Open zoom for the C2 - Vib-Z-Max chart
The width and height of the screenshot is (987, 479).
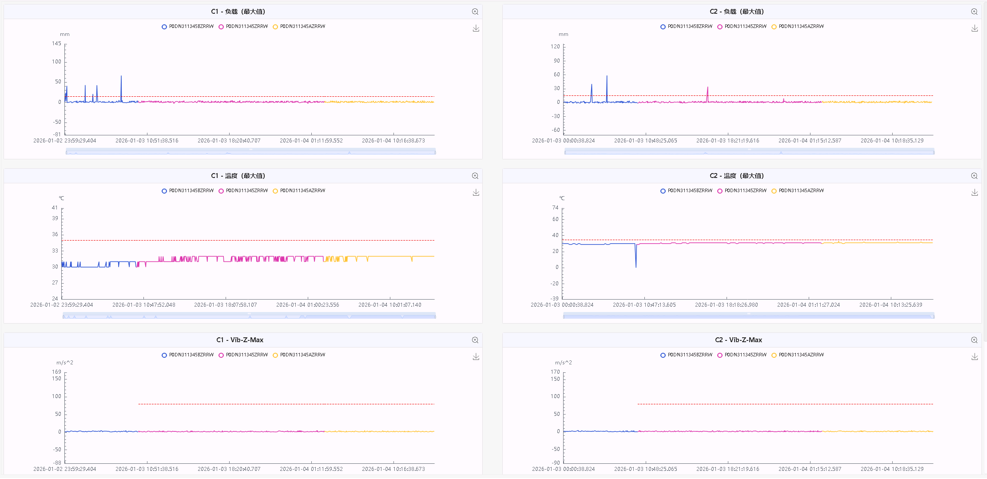(x=974, y=340)
